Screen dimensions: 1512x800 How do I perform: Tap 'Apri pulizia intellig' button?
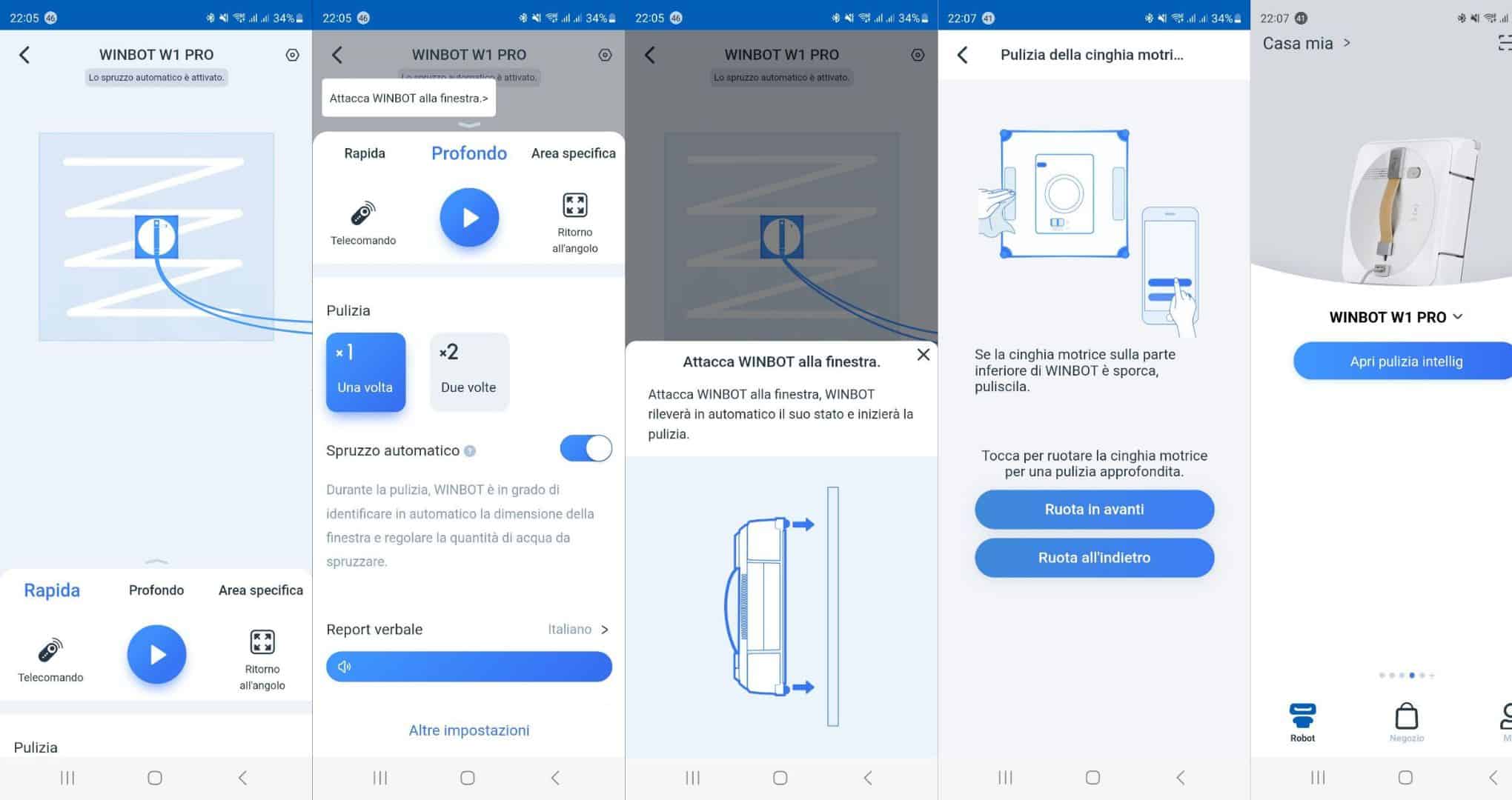pos(1402,361)
